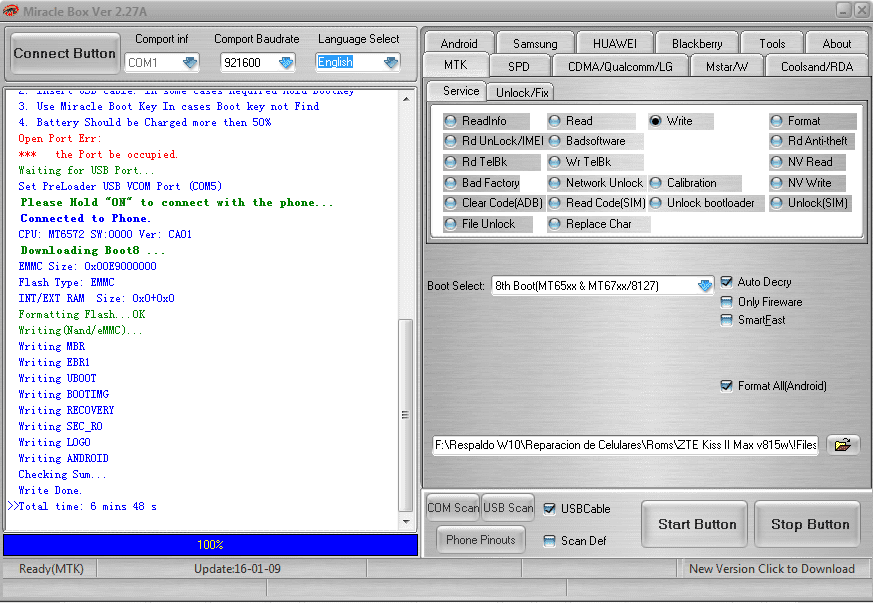Open the About tab
873x603 pixels.
point(837,43)
